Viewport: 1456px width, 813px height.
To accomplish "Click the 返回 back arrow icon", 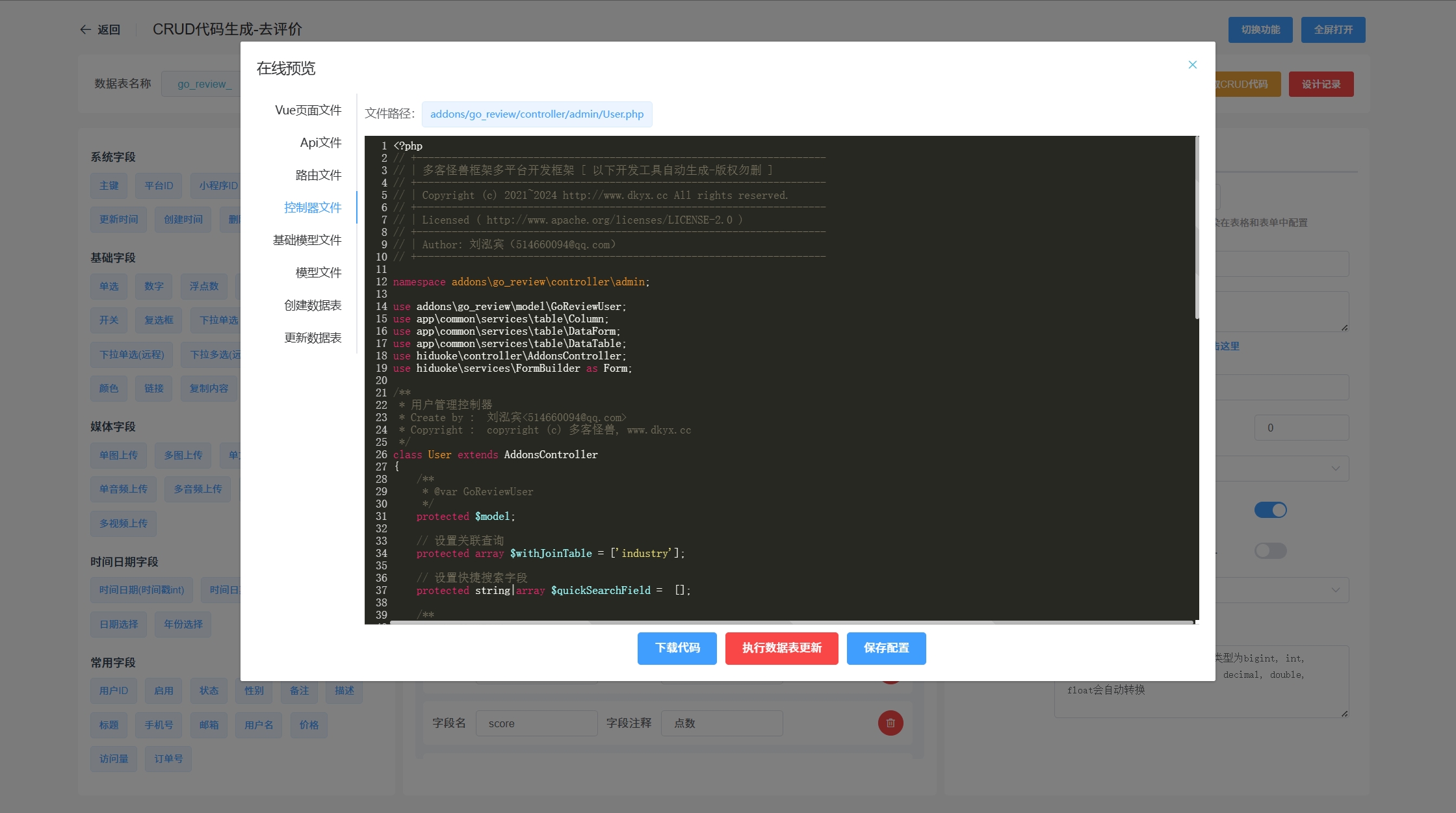I will 85,30.
